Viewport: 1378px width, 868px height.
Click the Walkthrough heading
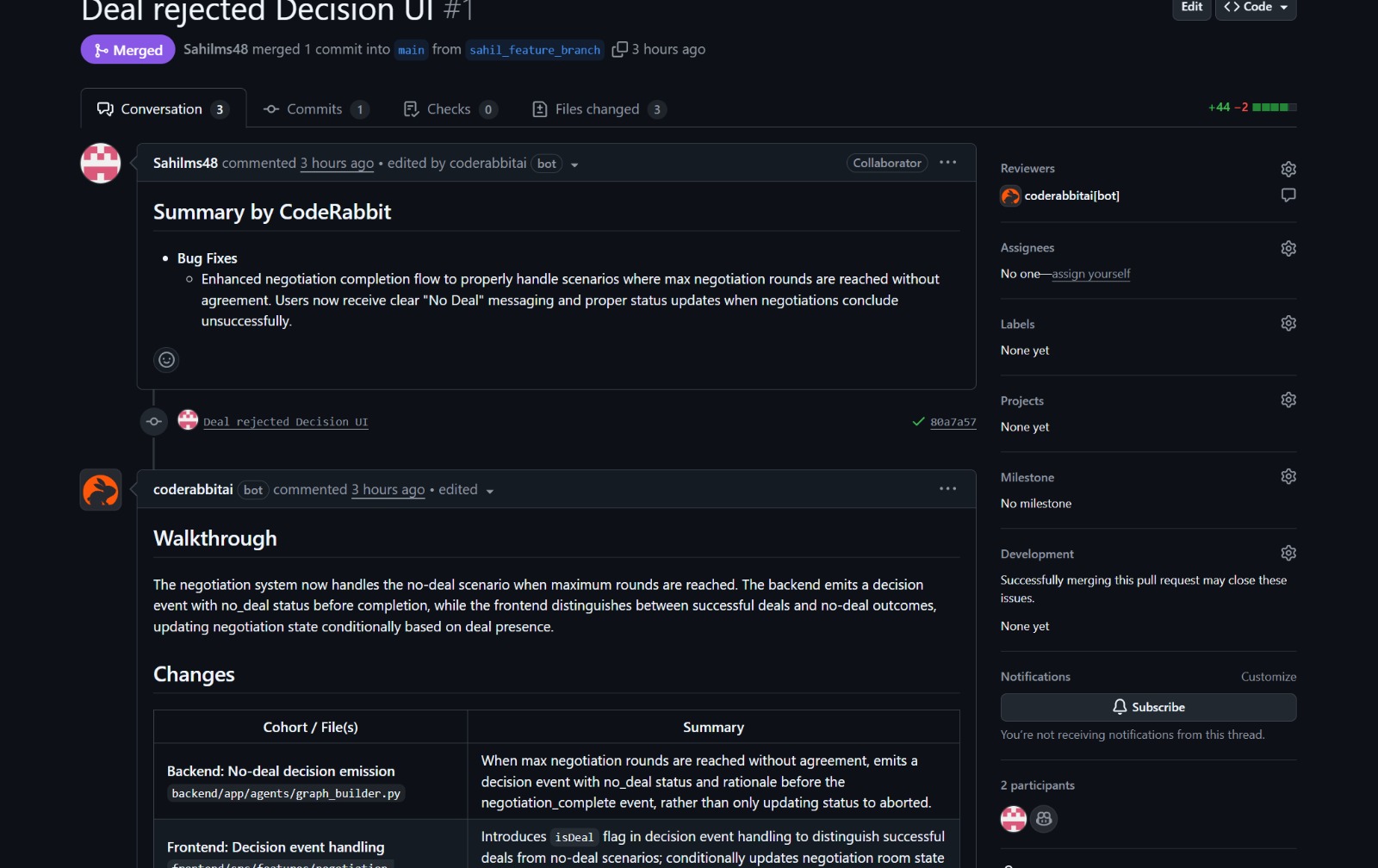click(215, 538)
